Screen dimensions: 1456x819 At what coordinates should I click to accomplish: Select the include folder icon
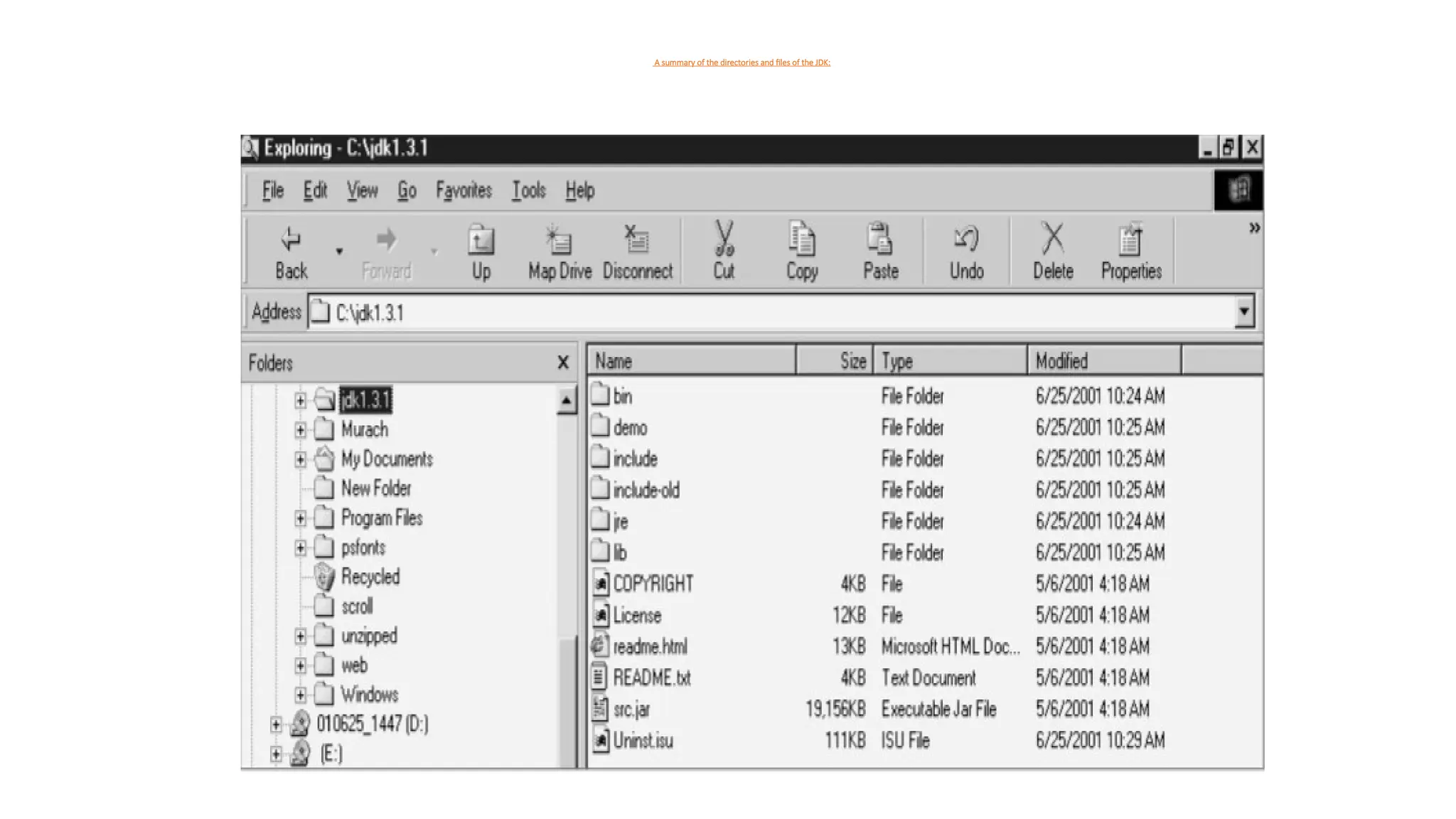(601, 456)
